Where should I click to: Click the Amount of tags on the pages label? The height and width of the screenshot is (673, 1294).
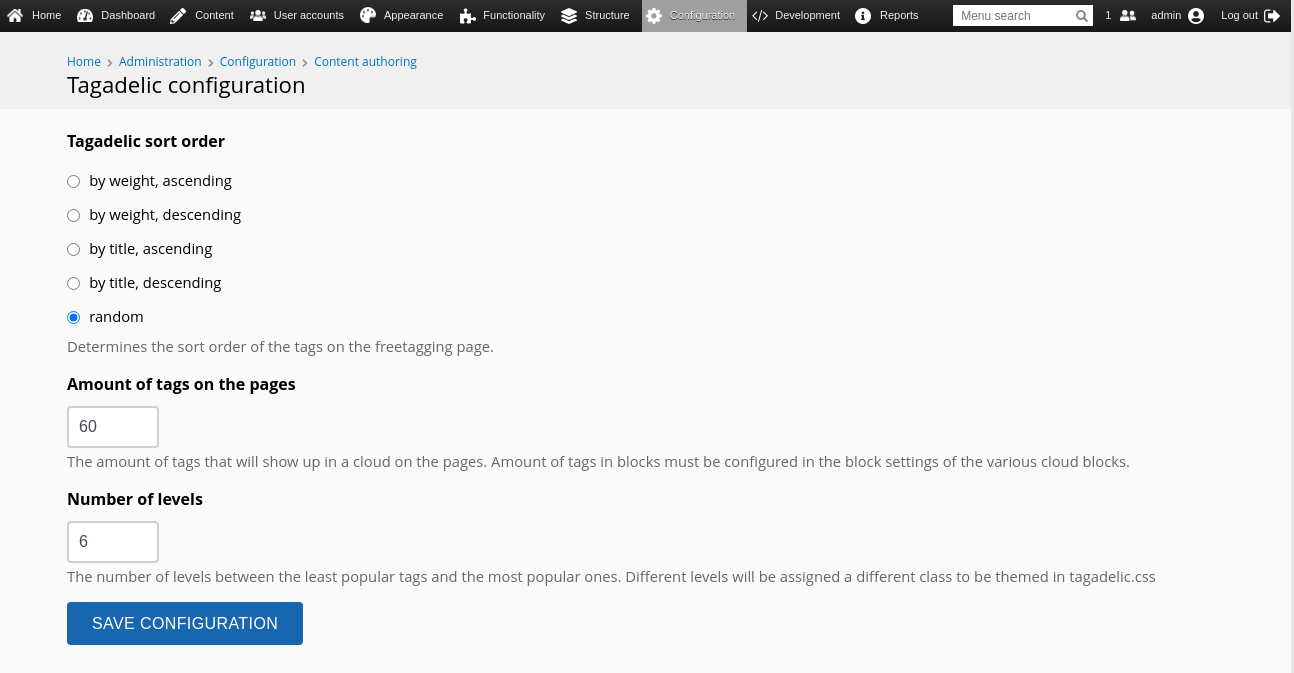click(181, 384)
